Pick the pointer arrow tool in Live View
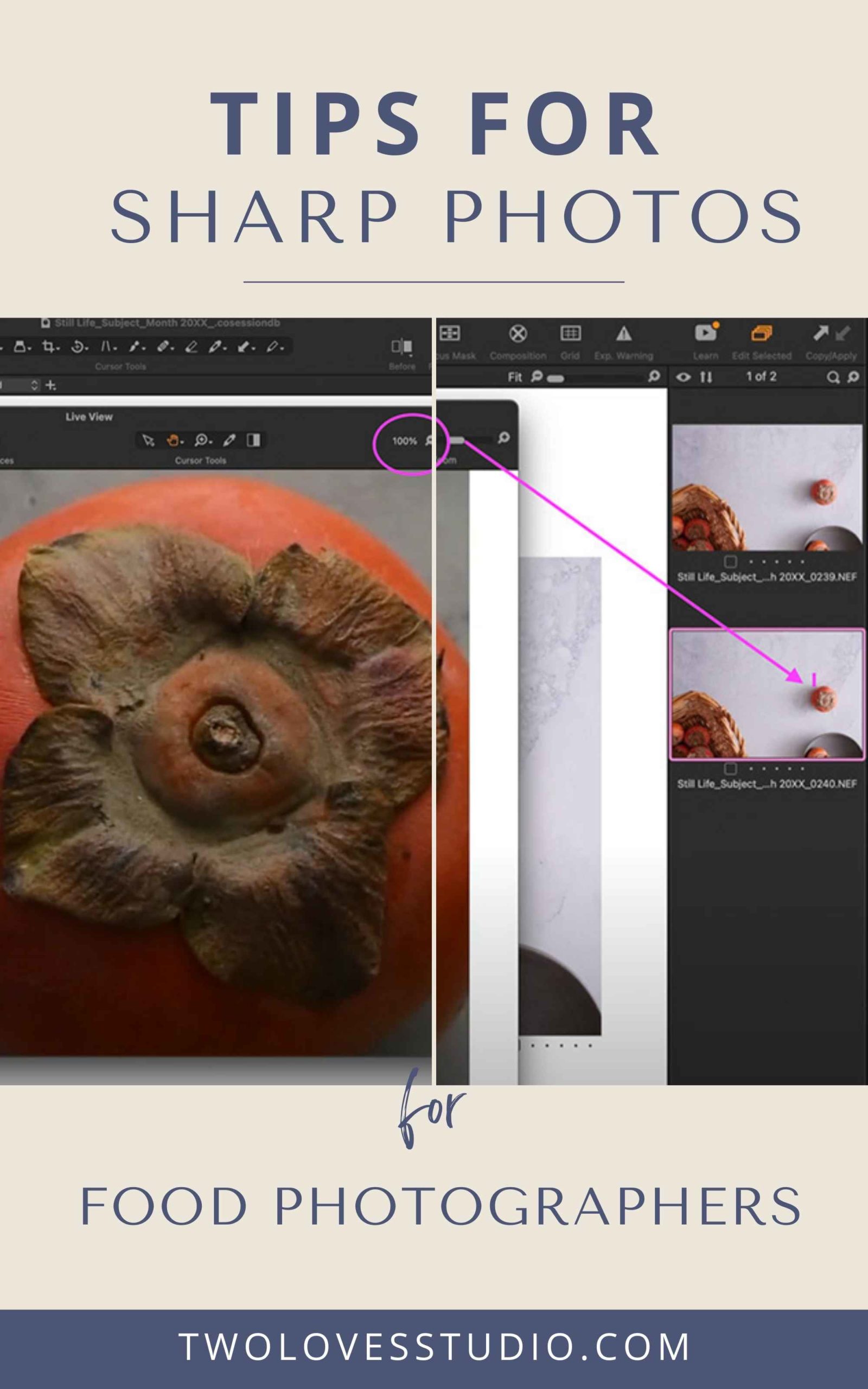This screenshot has width=868, height=1389. tap(148, 440)
